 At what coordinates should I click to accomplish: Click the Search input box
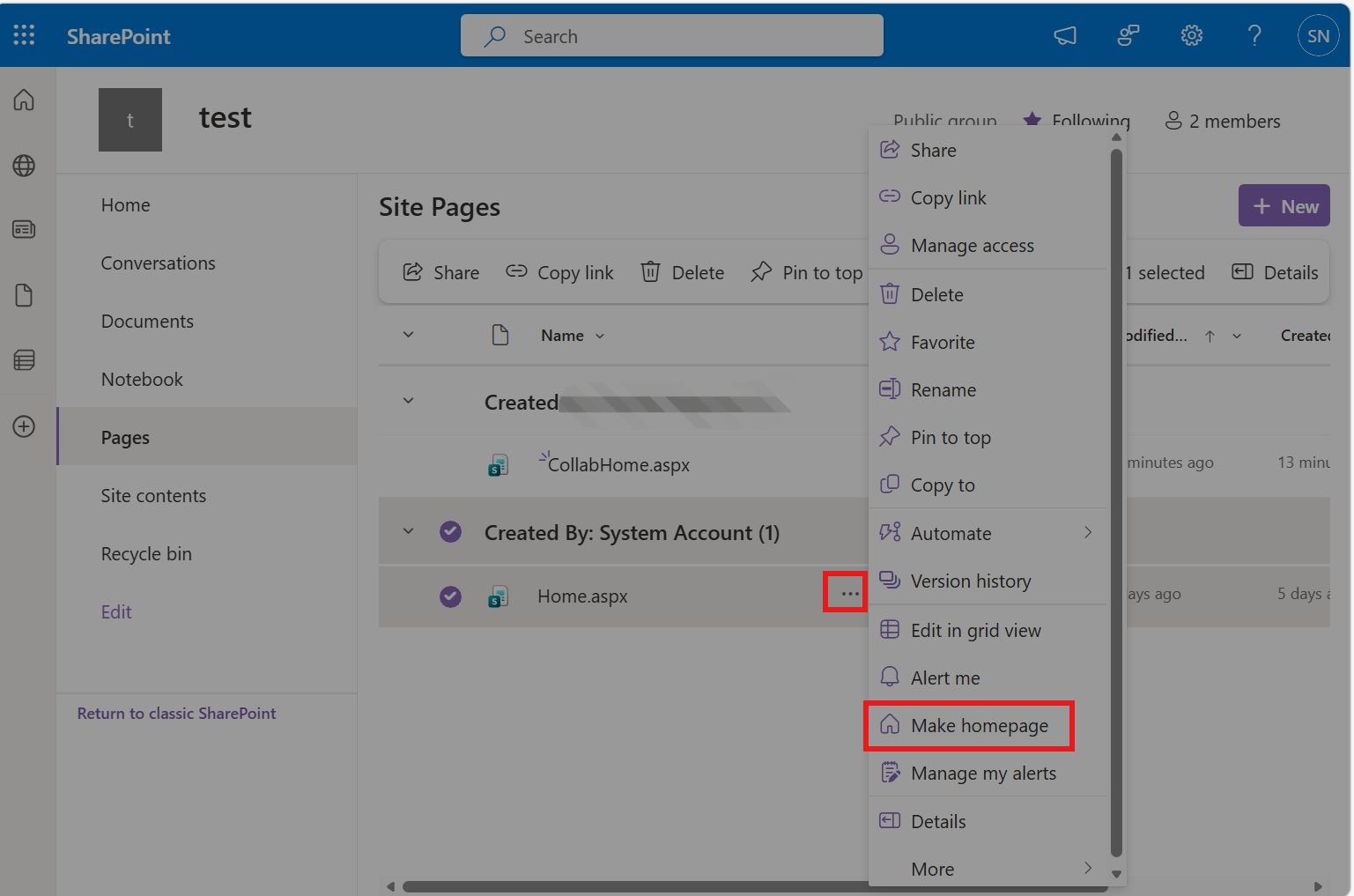[672, 35]
